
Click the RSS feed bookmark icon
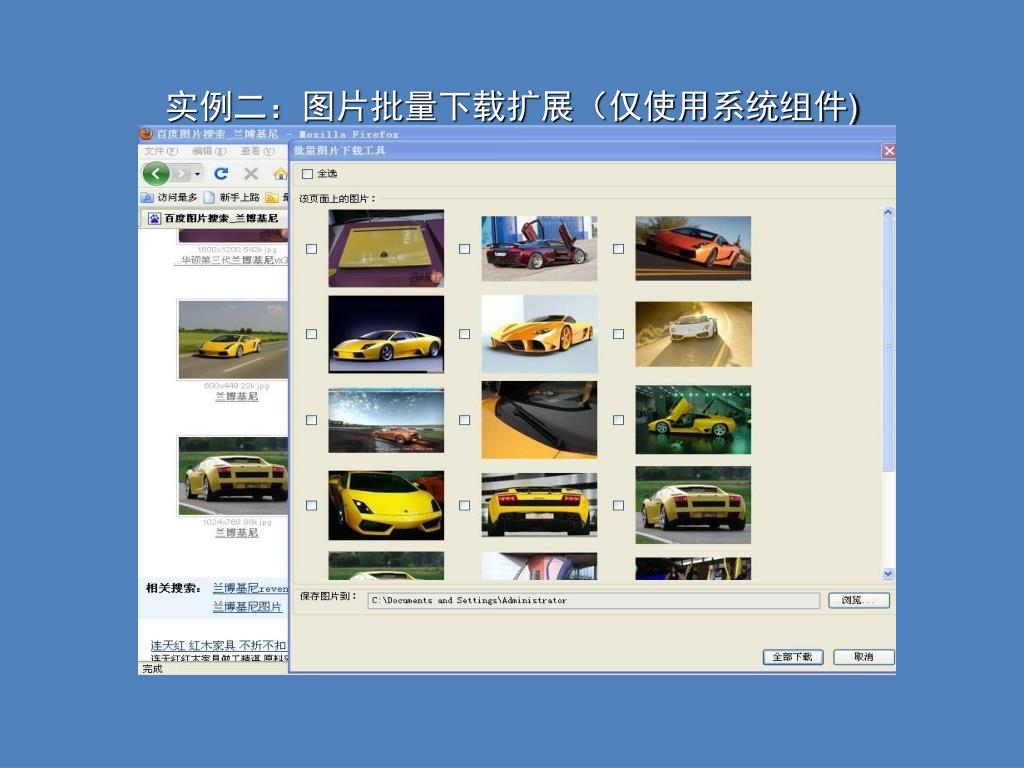pyautogui.click(x=272, y=197)
